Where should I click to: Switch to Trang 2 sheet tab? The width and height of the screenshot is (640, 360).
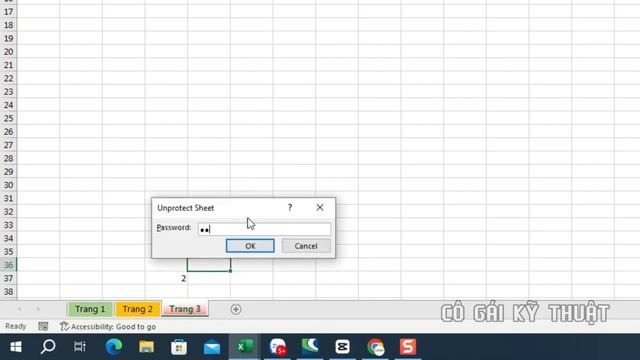point(138,309)
